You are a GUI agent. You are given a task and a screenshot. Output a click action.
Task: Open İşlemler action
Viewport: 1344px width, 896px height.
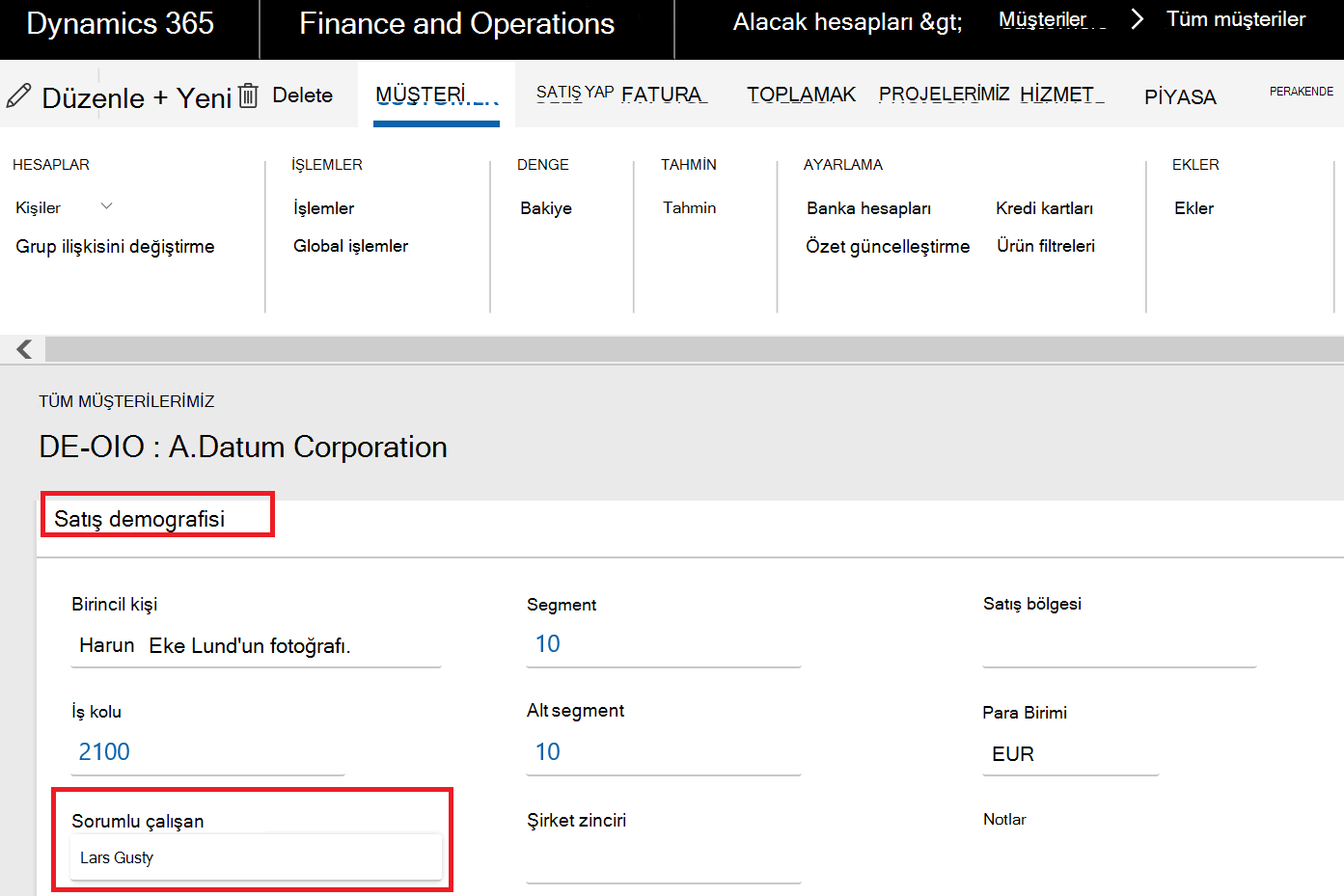click(323, 208)
